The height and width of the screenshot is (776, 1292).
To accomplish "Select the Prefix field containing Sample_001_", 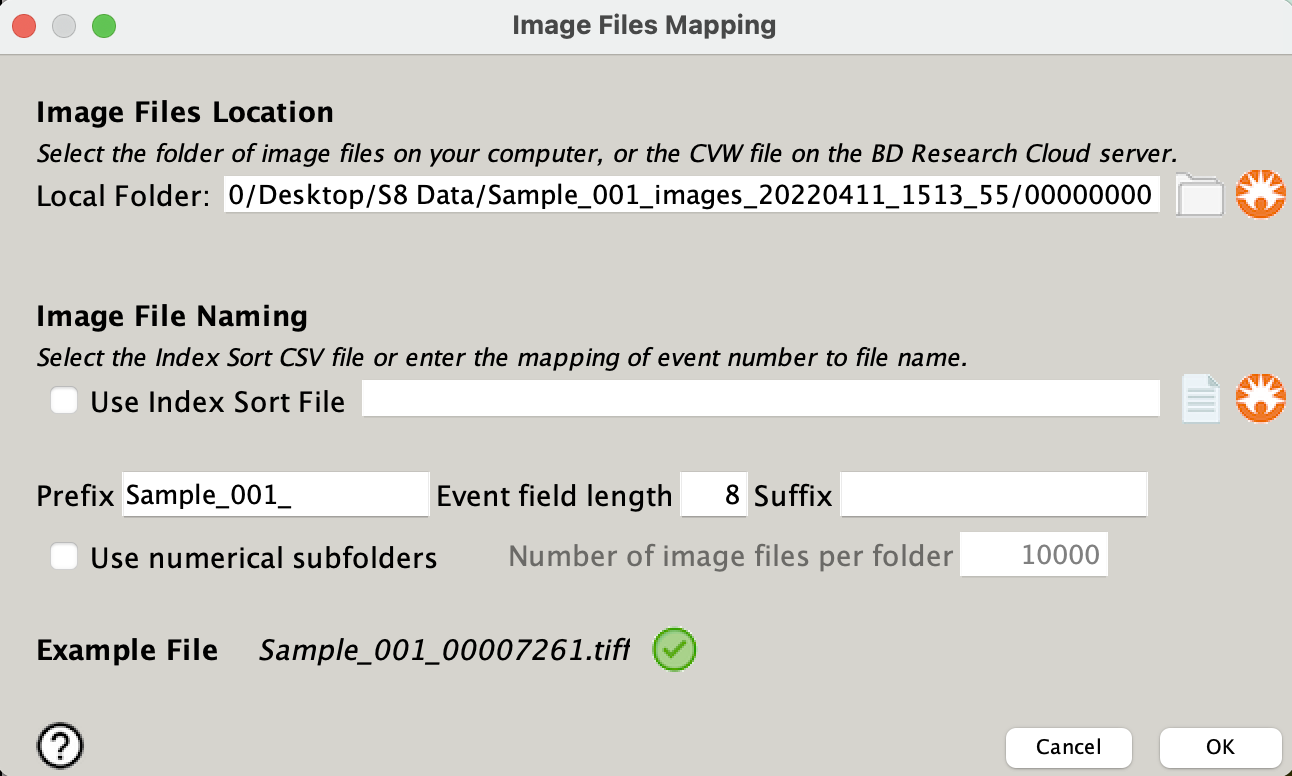I will (x=273, y=494).
